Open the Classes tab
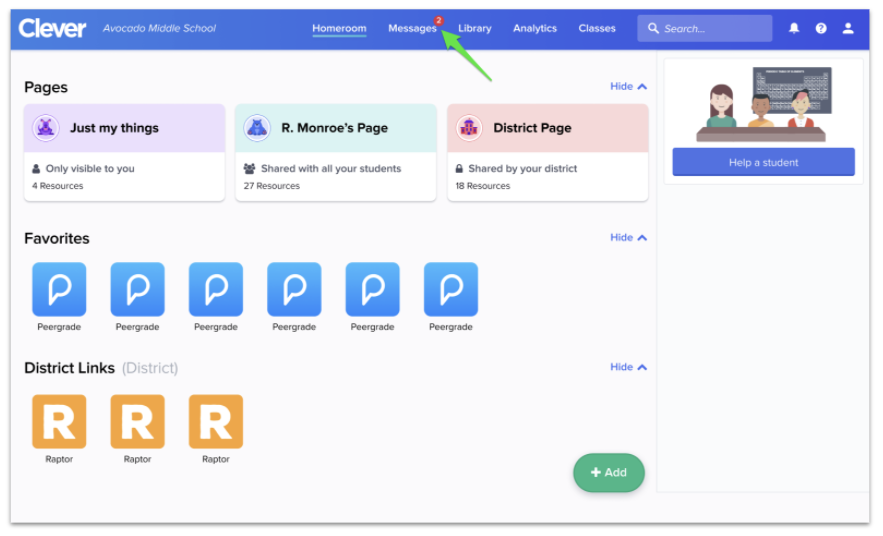 [597, 29]
